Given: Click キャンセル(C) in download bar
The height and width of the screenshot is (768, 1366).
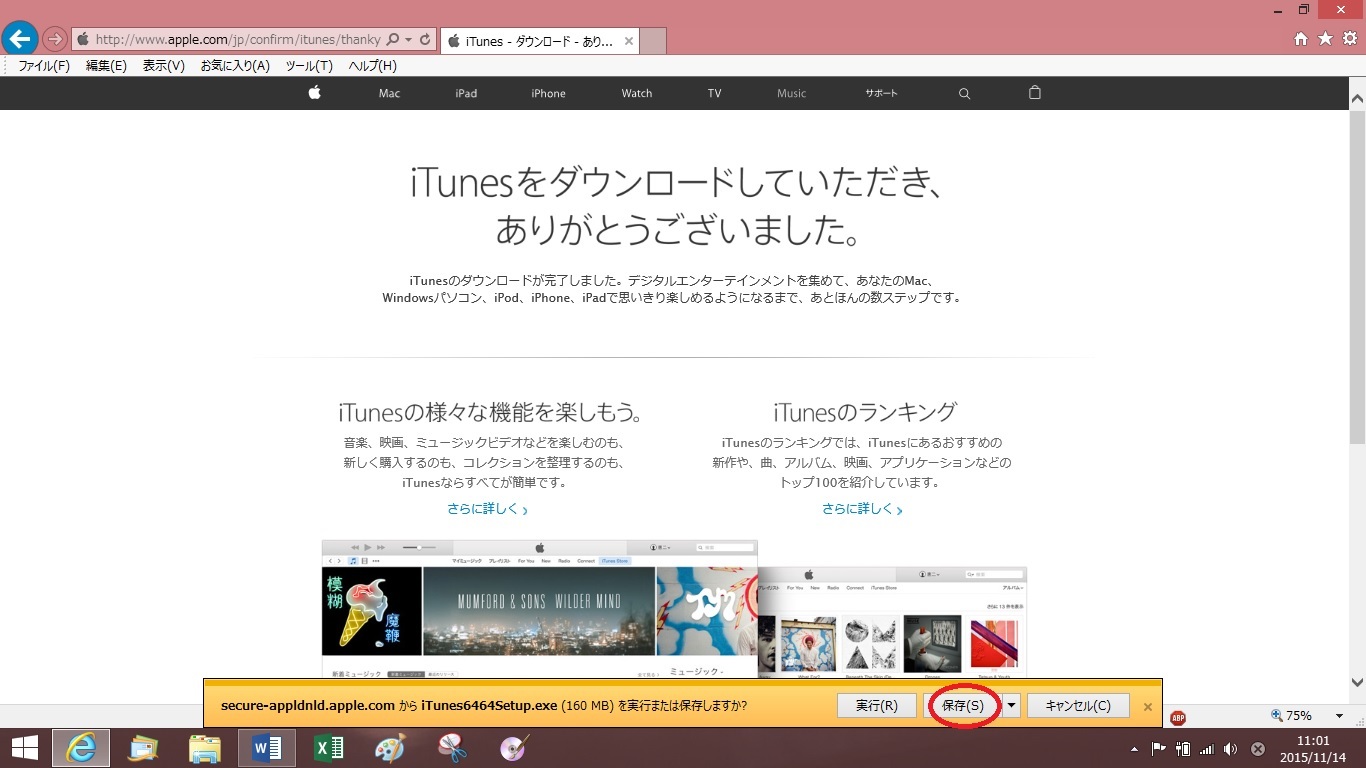Looking at the screenshot, I should click(1078, 705).
